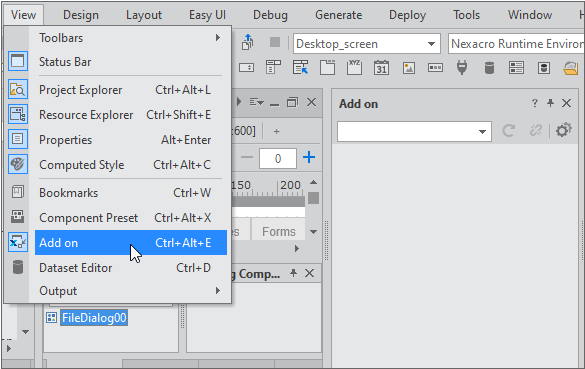Select FileDialog00 item in the list

pyautogui.click(x=94, y=318)
